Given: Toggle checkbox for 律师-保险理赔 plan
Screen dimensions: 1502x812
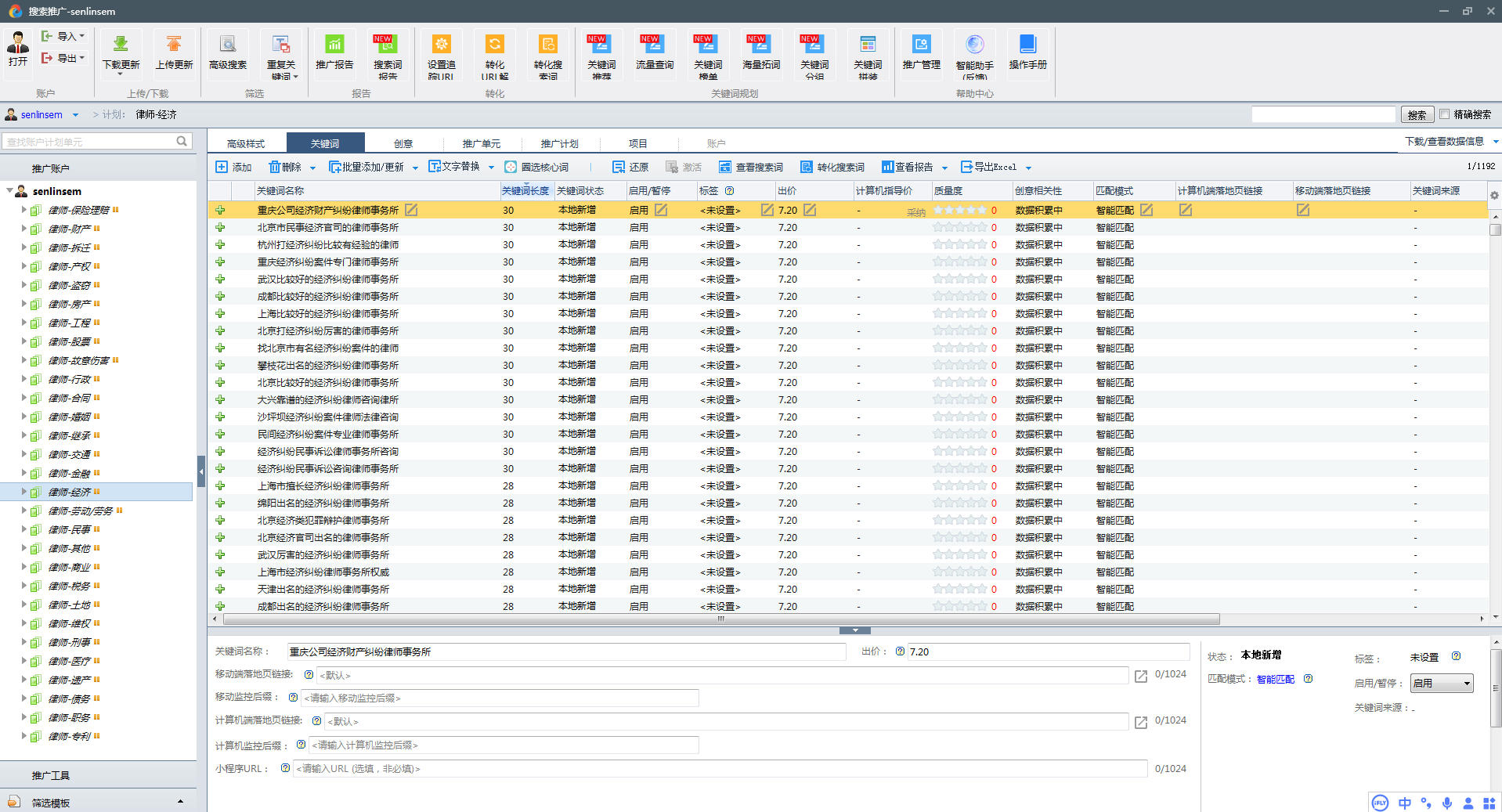Looking at the screenshot, I should tap(36, 211).
